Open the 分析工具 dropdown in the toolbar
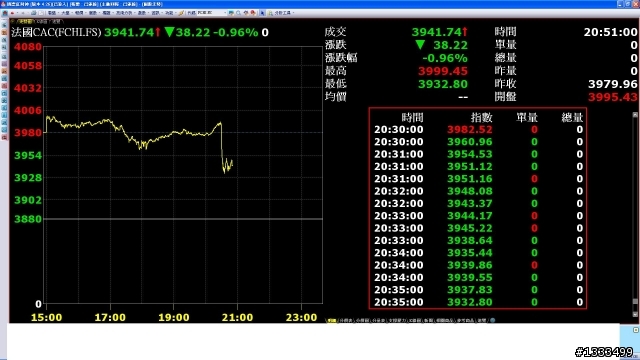The height and width of the screenshot is (360, 640). (284, 13)
